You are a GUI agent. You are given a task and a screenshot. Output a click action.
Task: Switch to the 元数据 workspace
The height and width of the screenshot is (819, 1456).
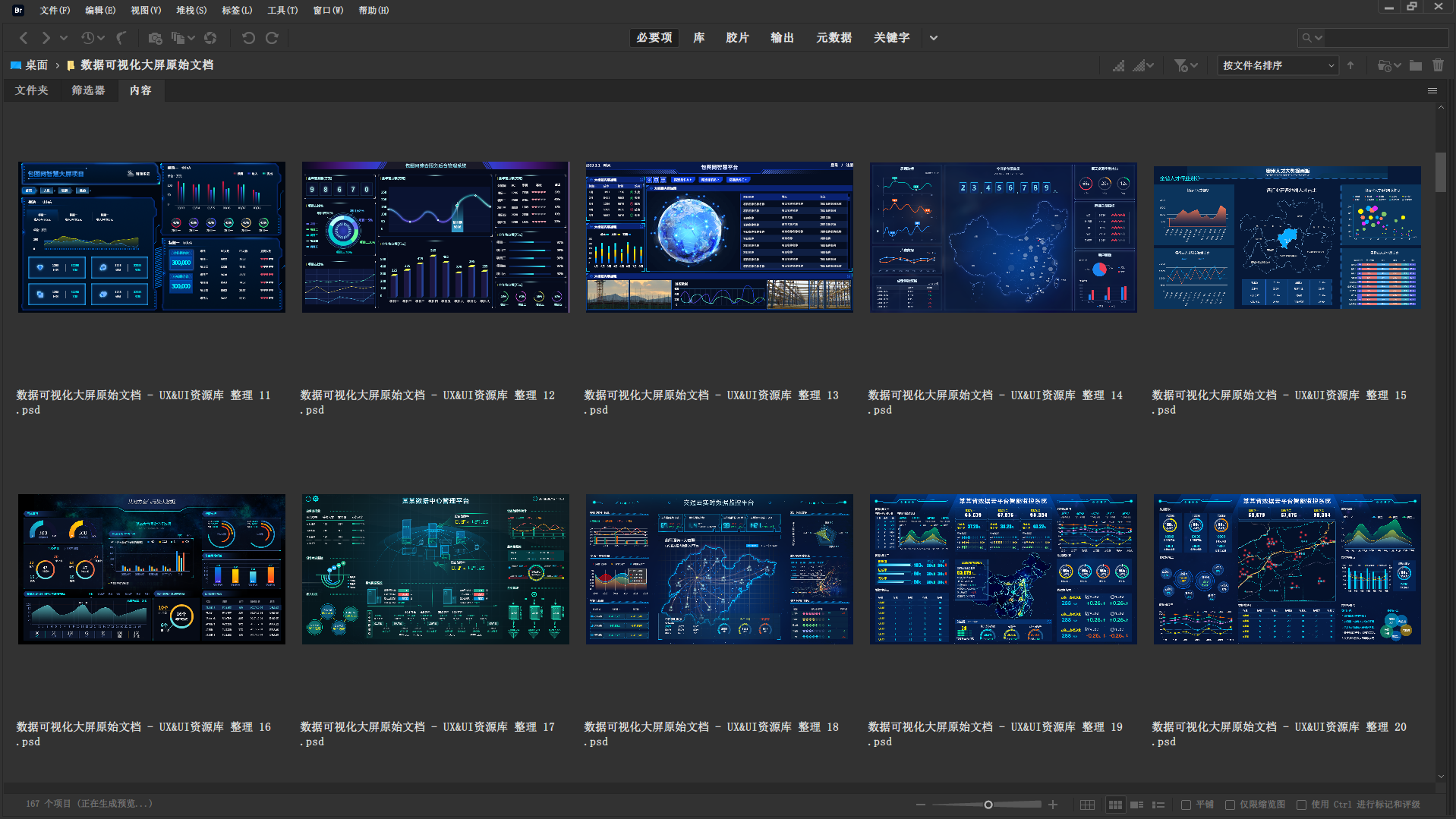(x=834, y=38)
